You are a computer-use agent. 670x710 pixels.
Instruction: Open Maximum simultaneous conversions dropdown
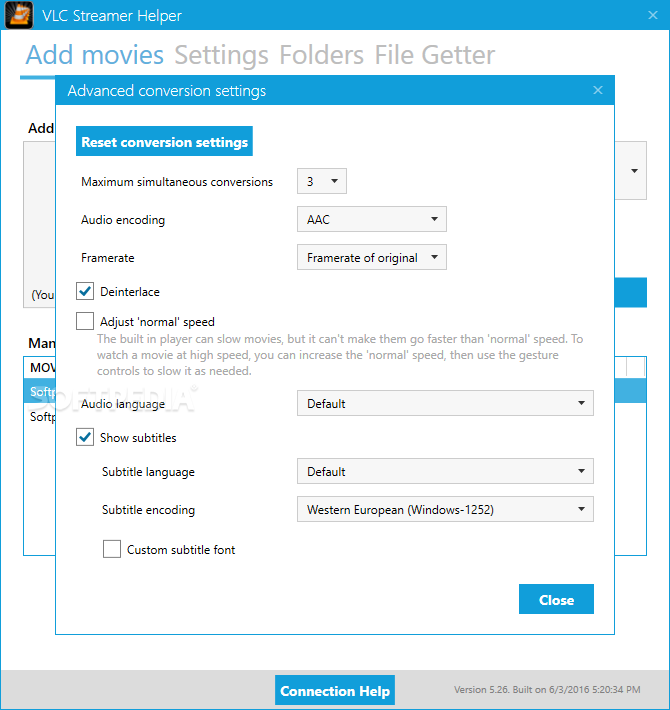pos(321,181)
